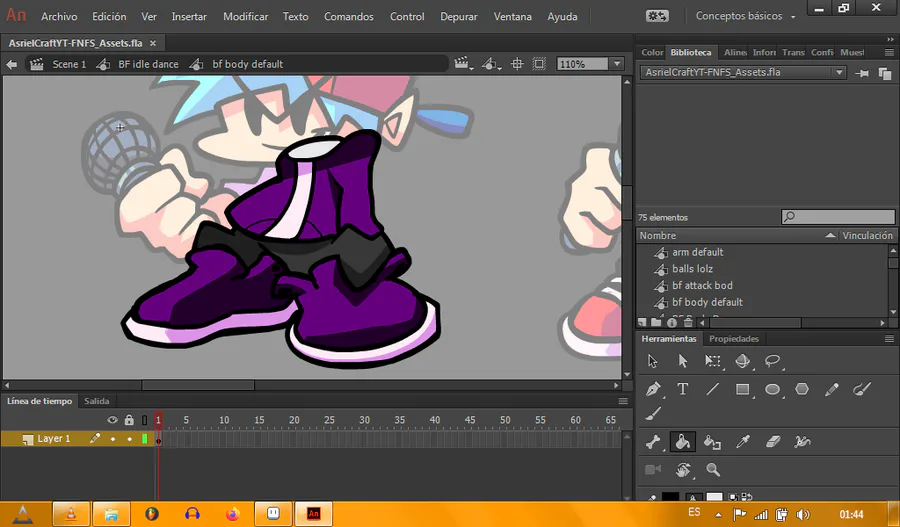Select the Eyedropper tool
Viewport: 900px width, 527px height.
tap(742, 441)
